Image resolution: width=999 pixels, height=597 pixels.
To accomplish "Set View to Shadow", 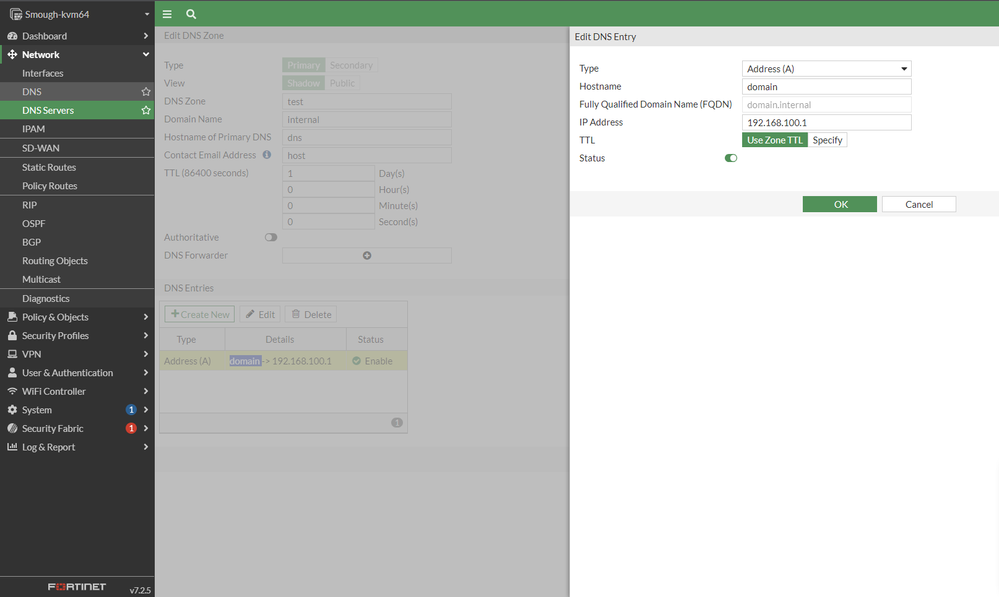I will click(x=303, y=83).
